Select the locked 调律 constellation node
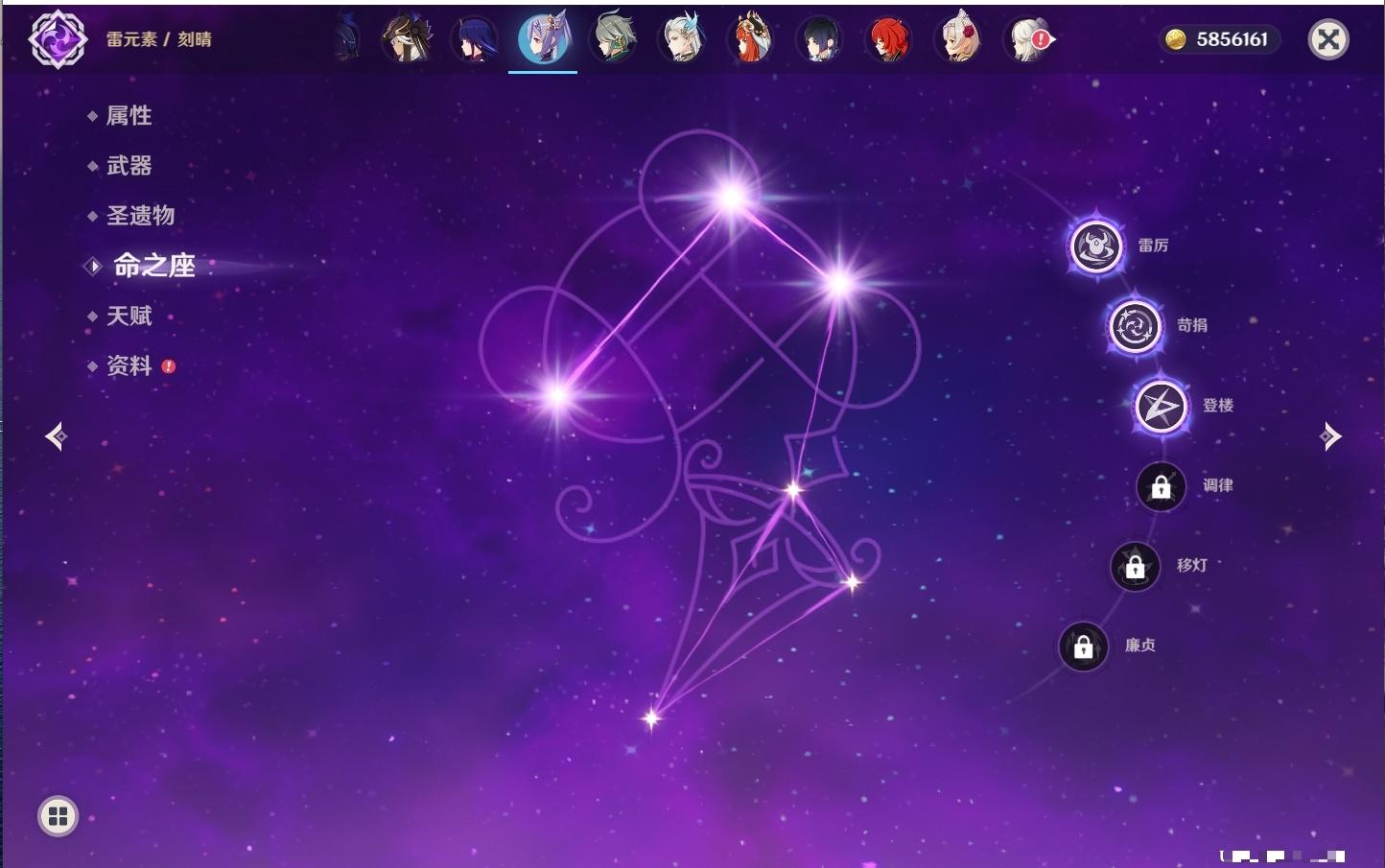Image resolution: width=1385 pixels, height=868 pixels. point(1161,486)
